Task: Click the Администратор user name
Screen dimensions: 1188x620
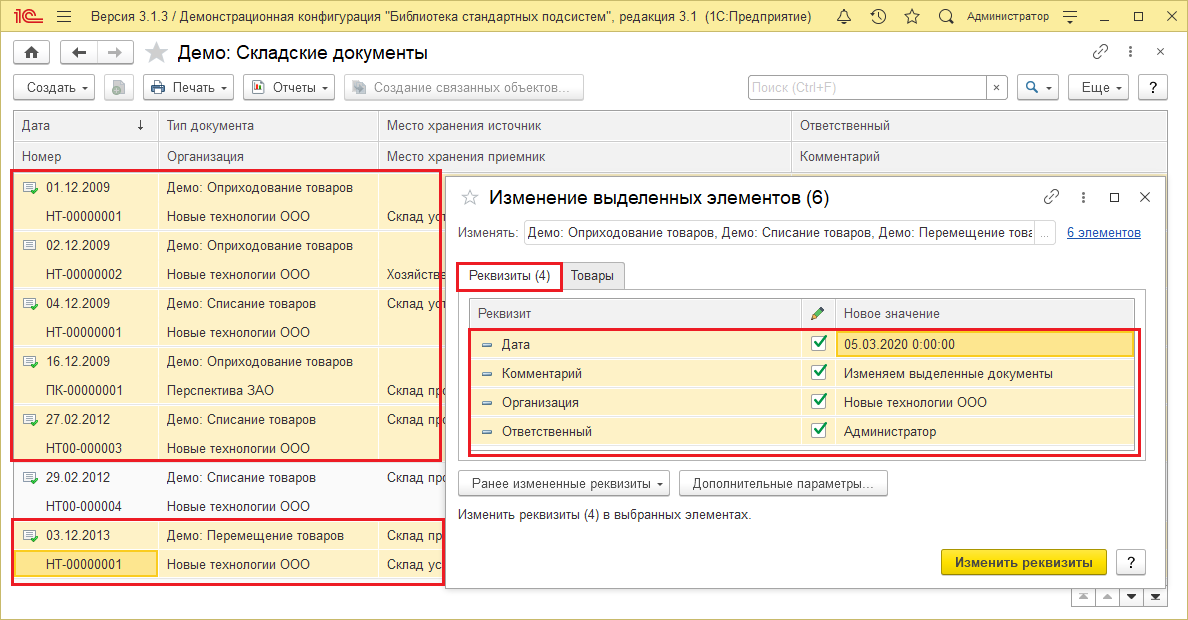Action: [x=1008, y=16]
